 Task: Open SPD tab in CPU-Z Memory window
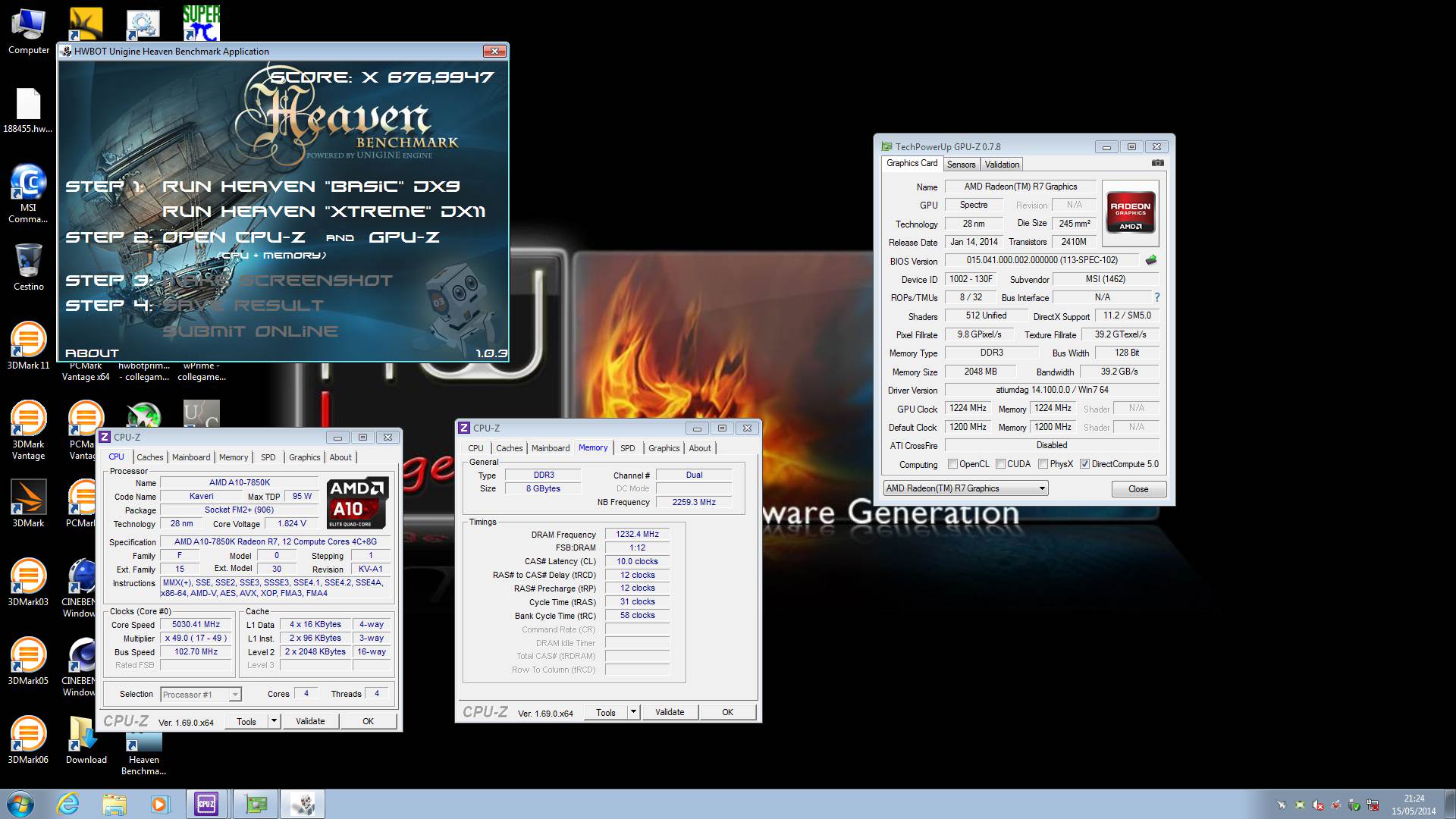[627, 448]
